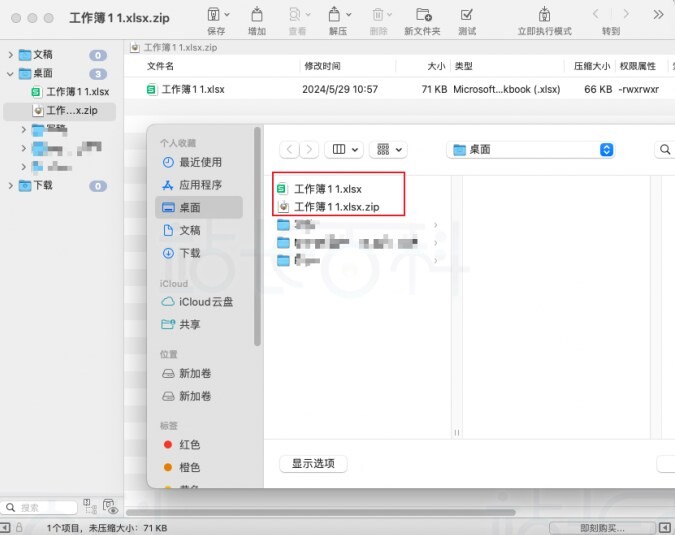Click the 搜索 search field
The height and width of the screenshot is (535, 675).
39,508
